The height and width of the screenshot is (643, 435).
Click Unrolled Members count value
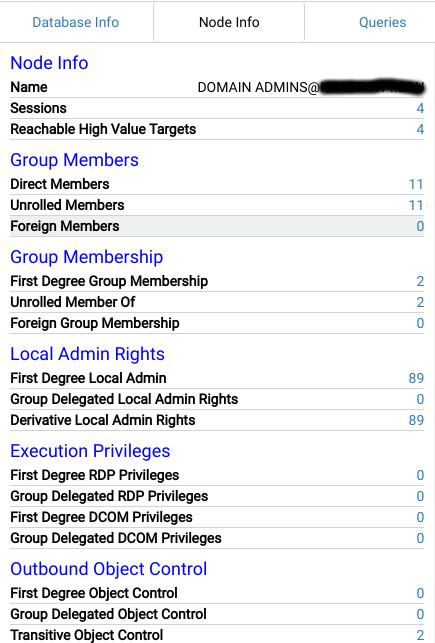tap(416, 205)
